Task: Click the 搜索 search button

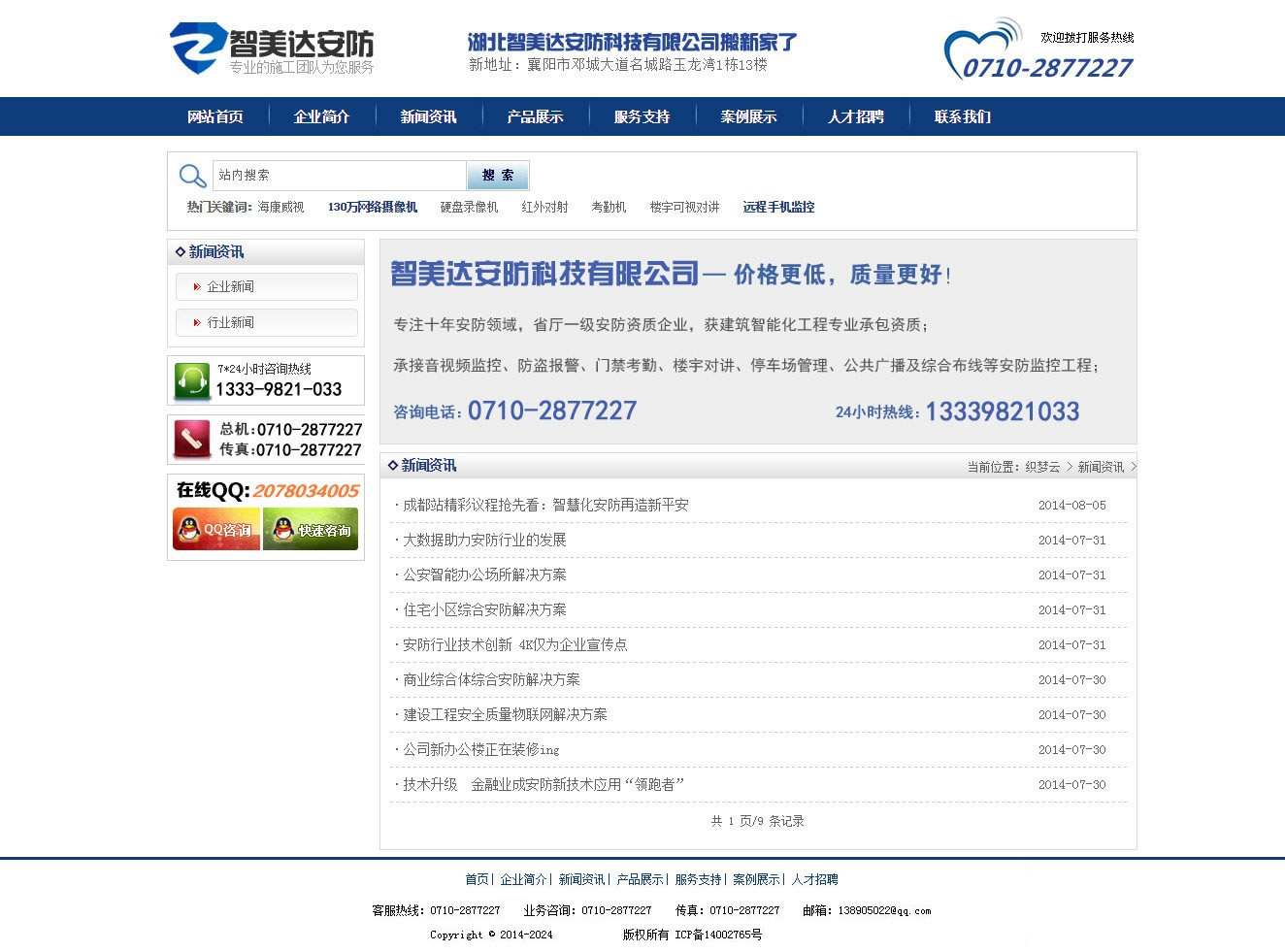Action: 498,176
